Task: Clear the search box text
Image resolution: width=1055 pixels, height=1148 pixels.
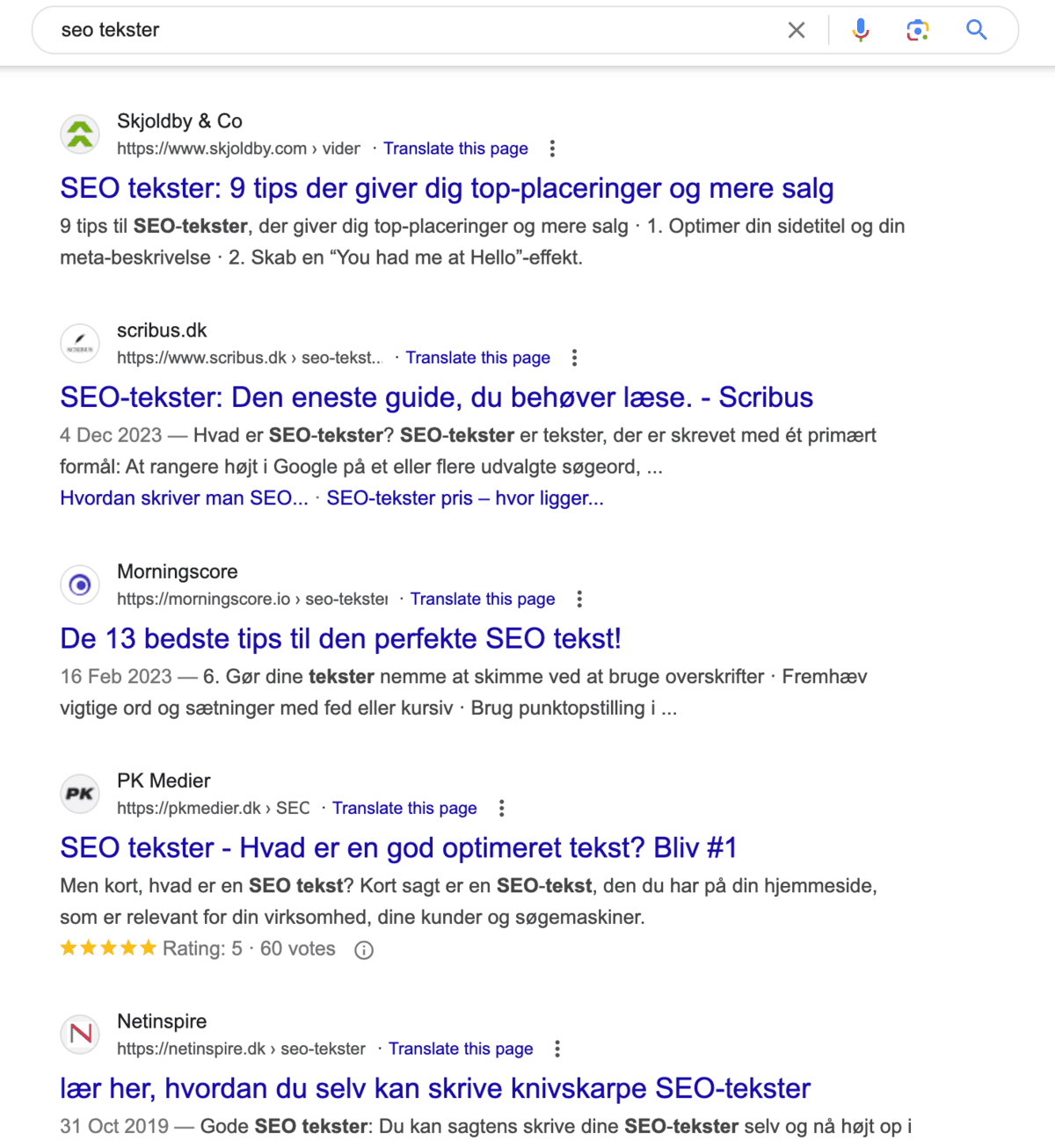Action: click(797, 31)
